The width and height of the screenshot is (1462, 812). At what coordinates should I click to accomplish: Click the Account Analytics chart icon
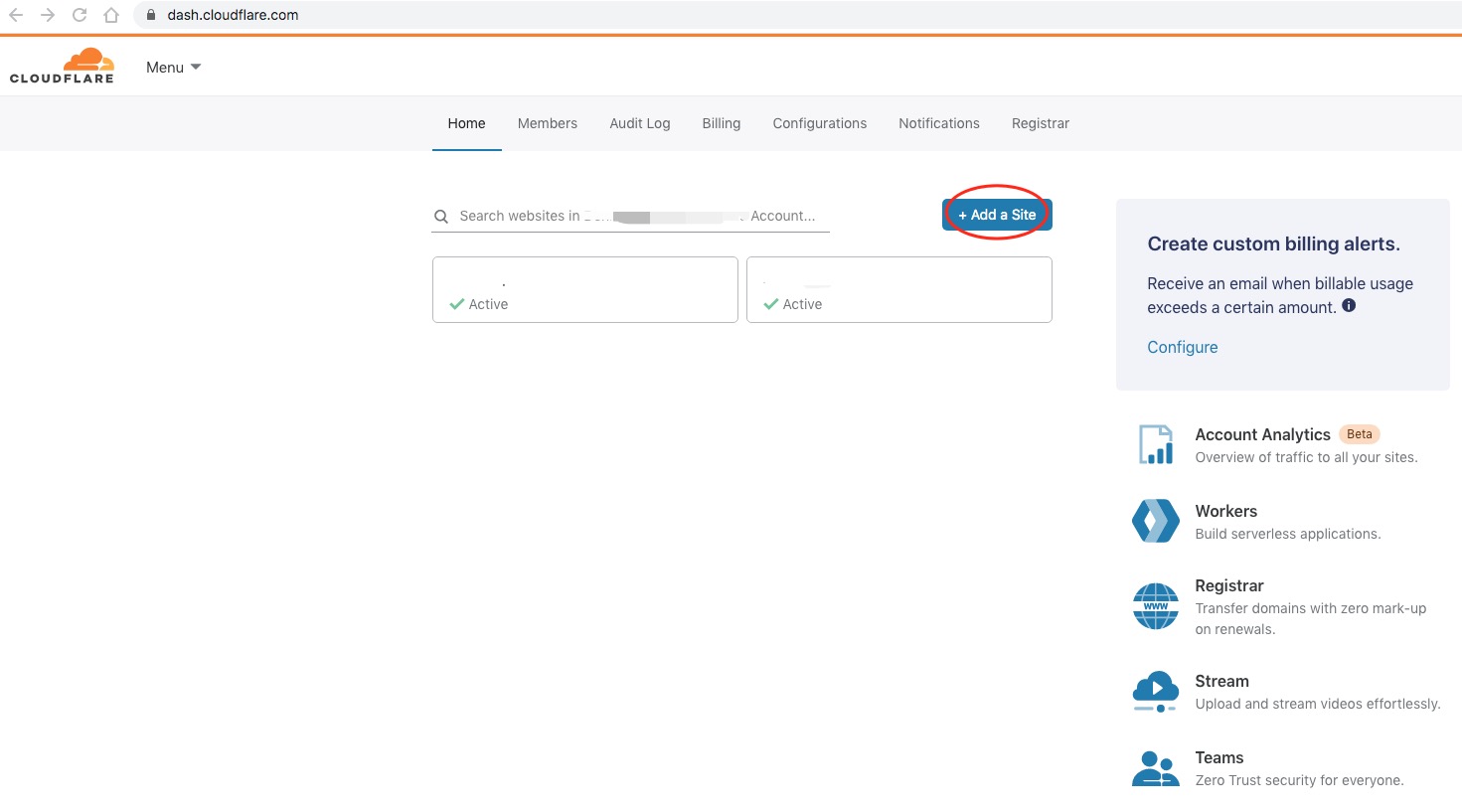(x=1156, y=444)
